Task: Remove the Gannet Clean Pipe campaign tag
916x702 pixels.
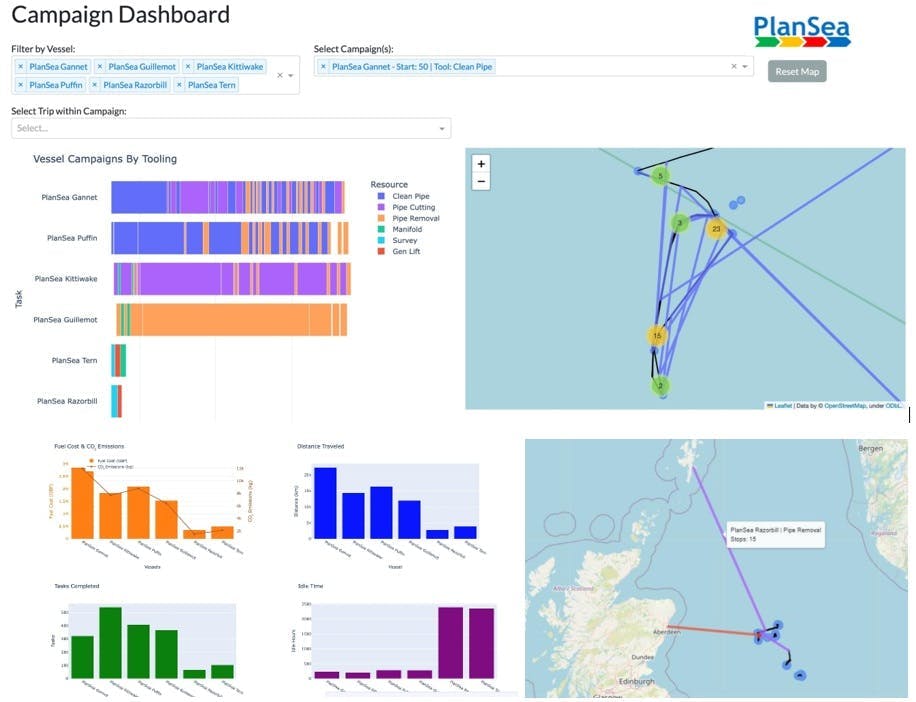Action: (x=323, y=67)
